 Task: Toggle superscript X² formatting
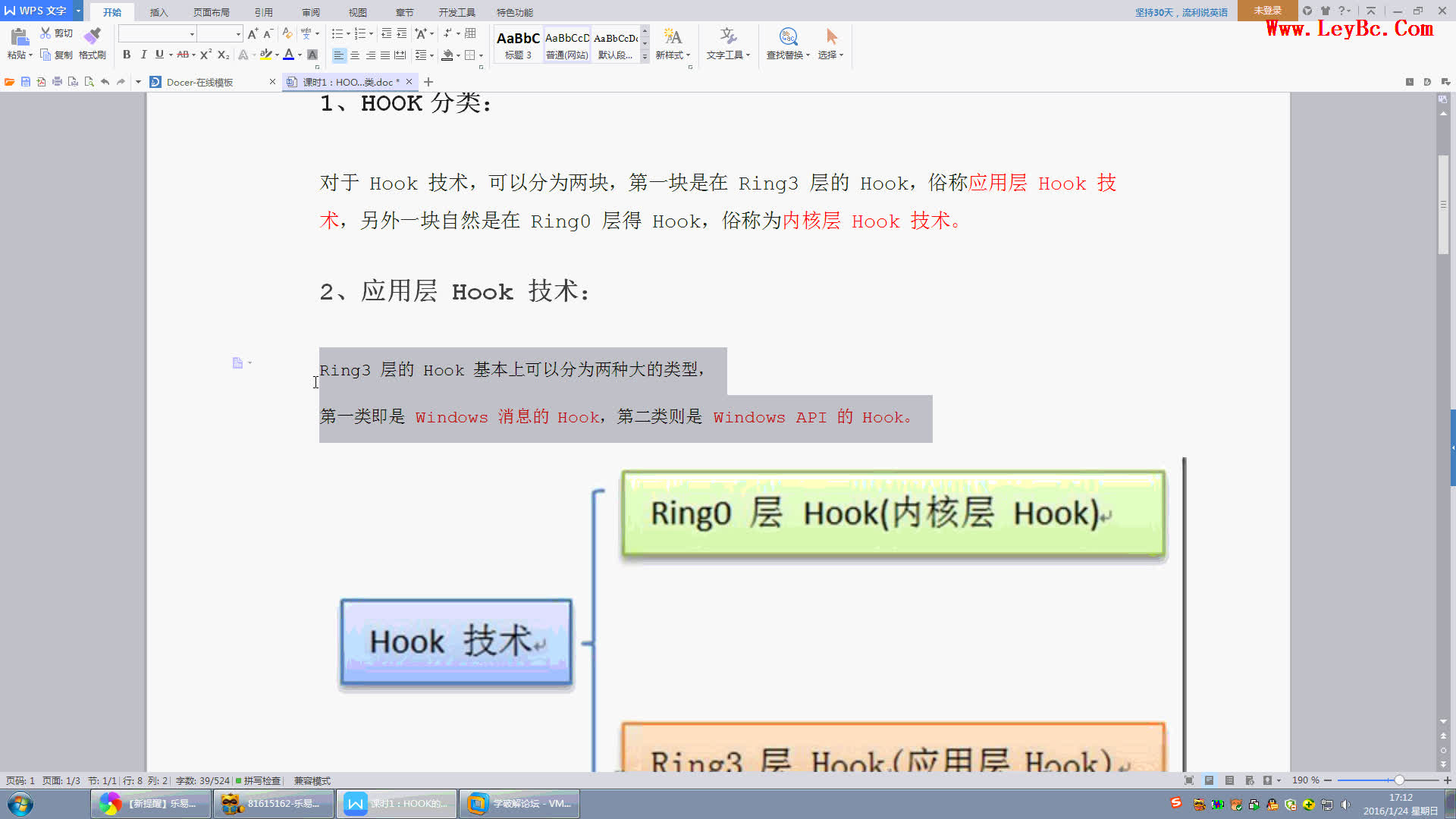(206, 55)
